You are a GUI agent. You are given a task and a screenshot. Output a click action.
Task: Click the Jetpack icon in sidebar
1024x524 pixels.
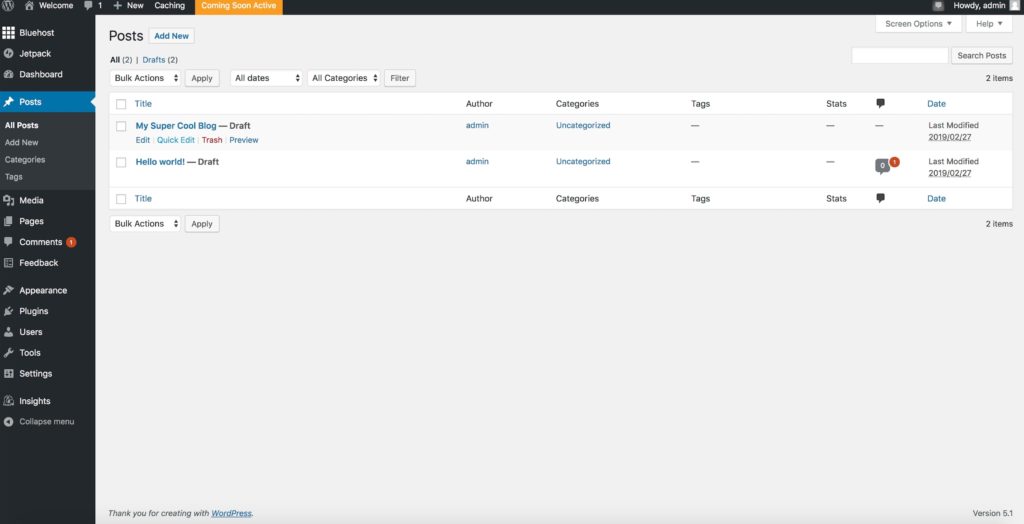pyautogui.click(x=8, y=54)
